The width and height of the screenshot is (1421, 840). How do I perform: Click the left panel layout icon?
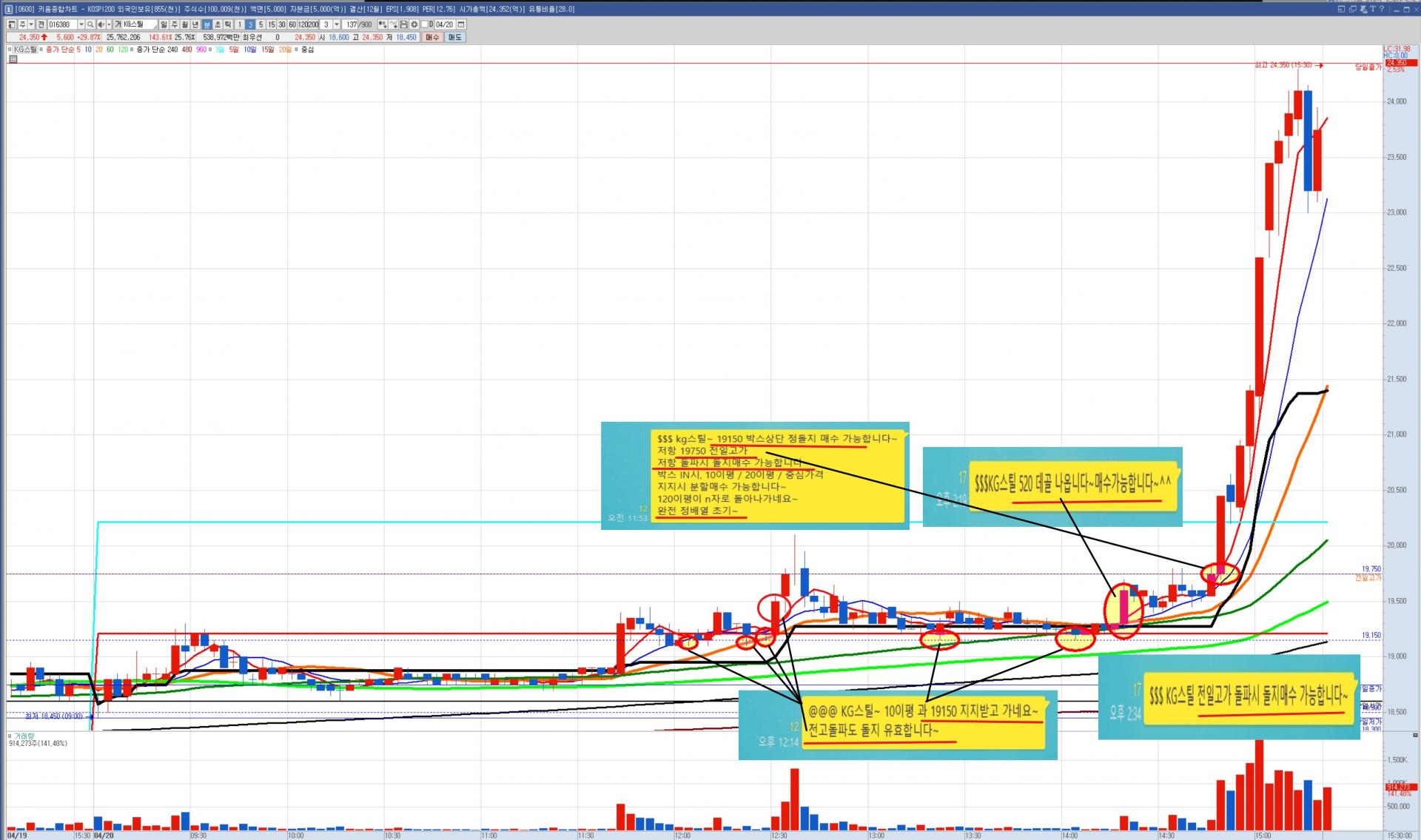pos(11,24)
